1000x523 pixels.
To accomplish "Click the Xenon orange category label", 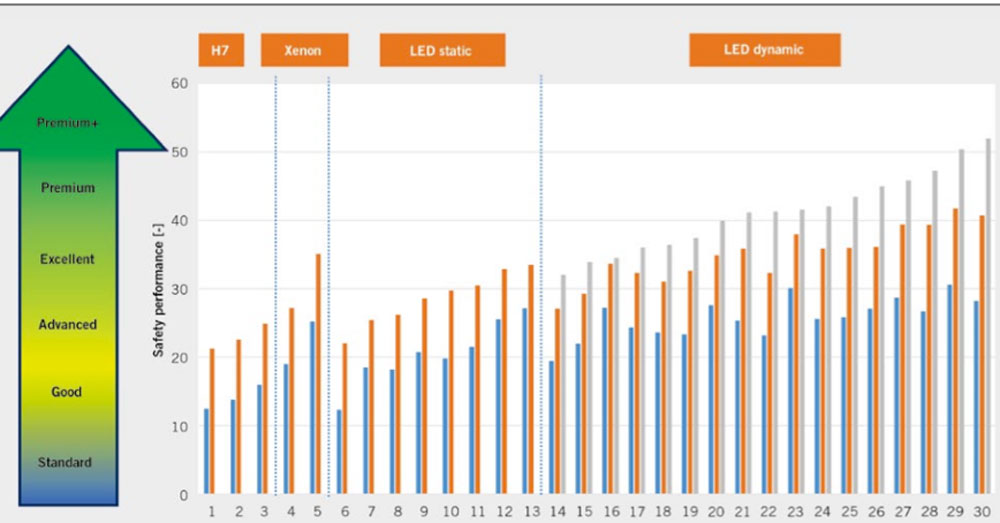I will 304,50.
